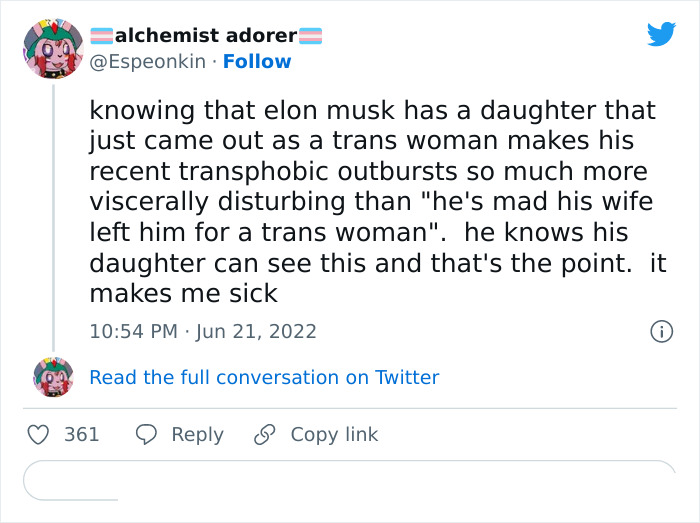Open the author's profile avatar
Screen dimensions: 700x523
pyautogui.click(x=53, y=47)
